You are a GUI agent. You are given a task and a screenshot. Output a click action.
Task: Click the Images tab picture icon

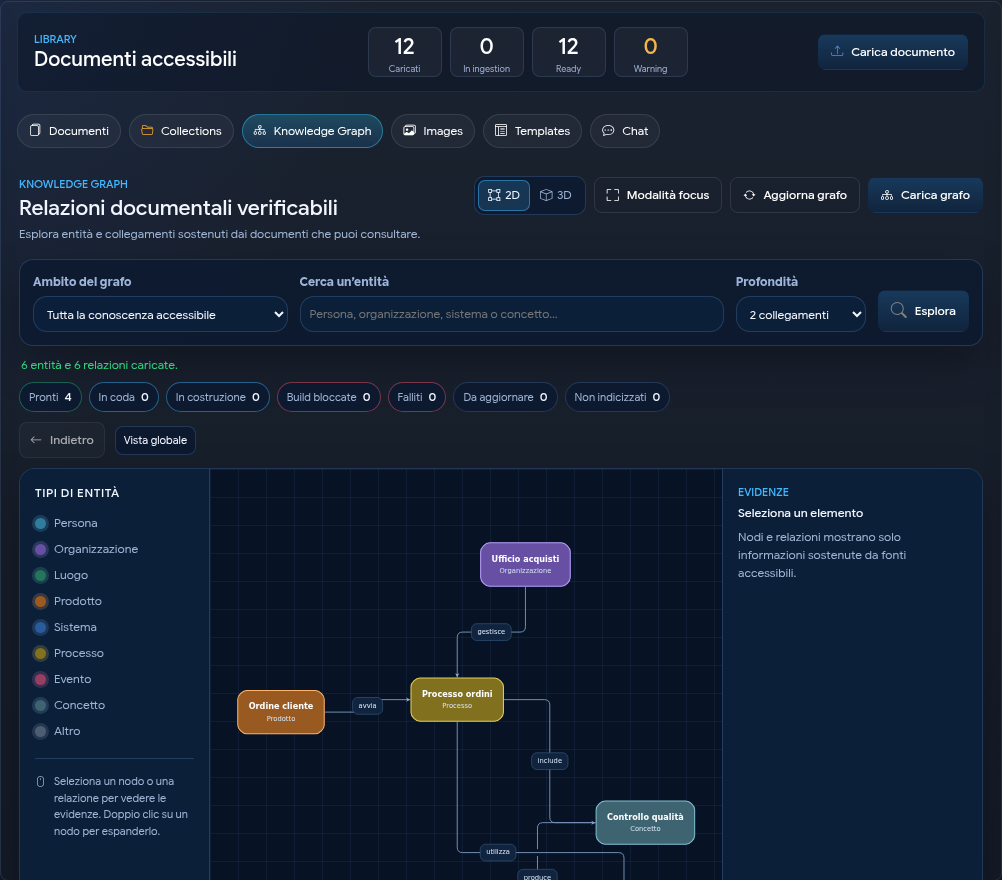[x=410, y=130]
